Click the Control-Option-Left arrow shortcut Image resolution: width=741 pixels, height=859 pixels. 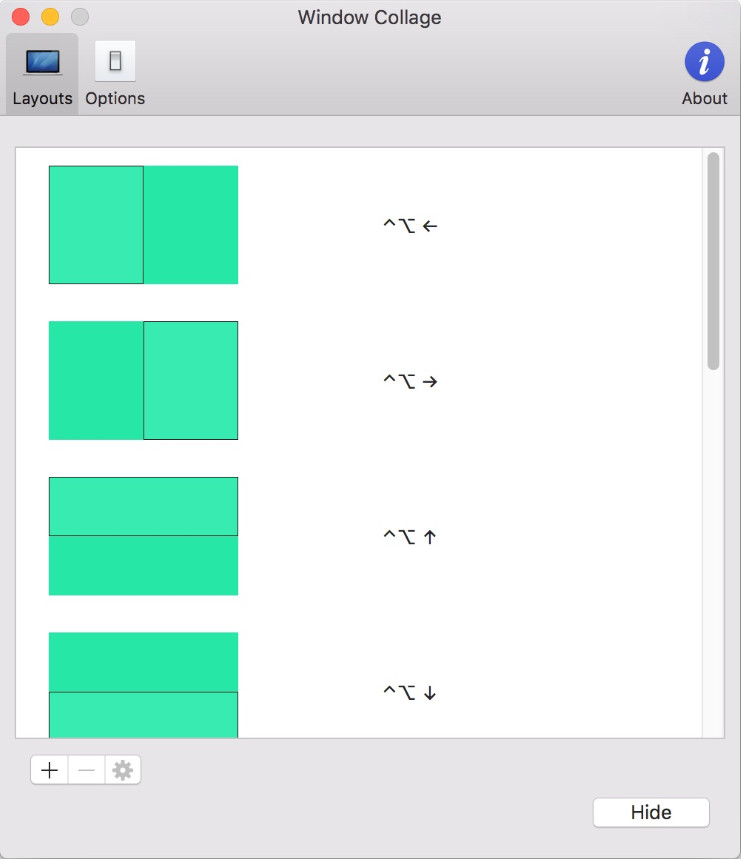[410, 225]
